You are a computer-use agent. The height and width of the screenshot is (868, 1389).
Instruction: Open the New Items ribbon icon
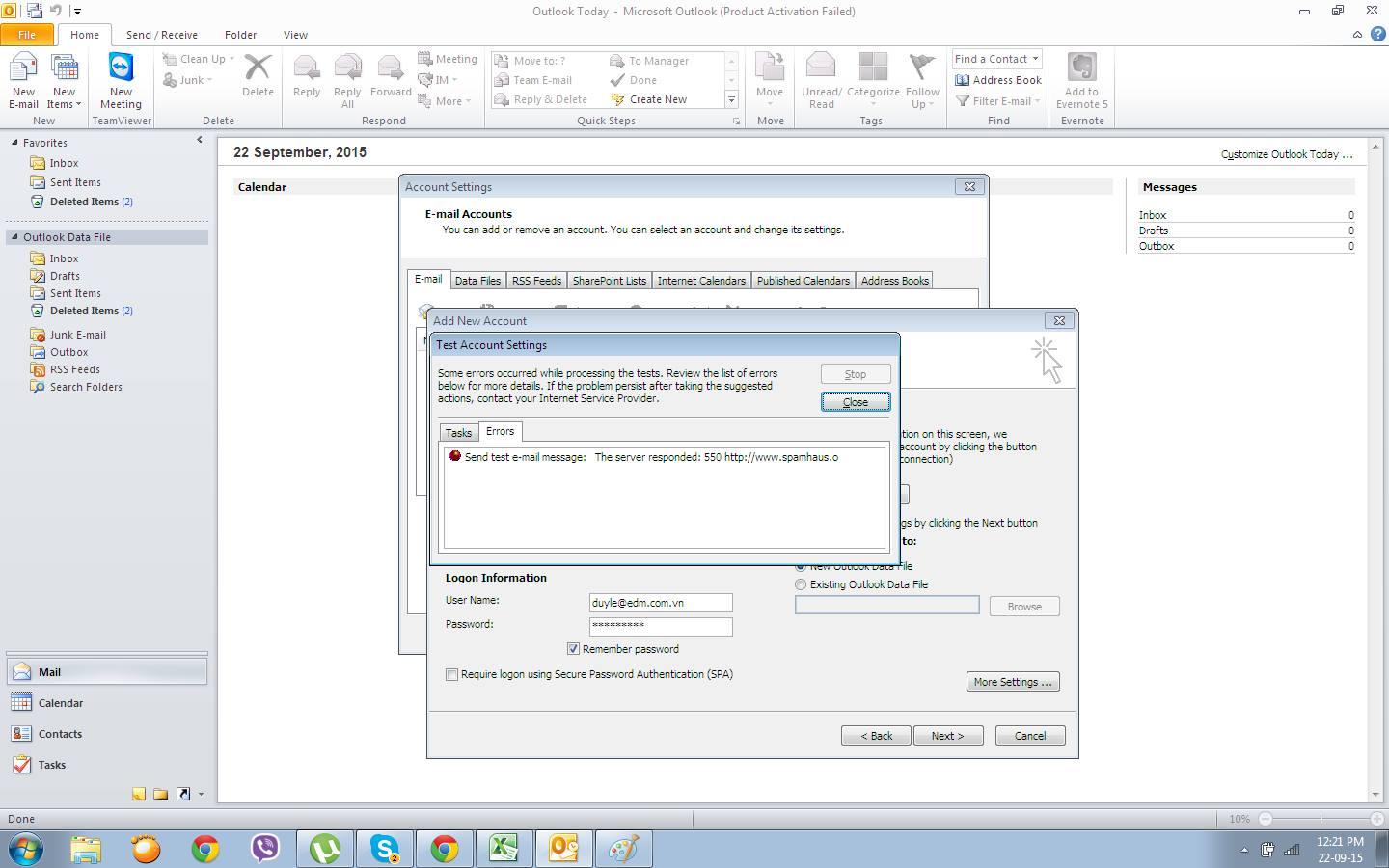coord(64,81)
